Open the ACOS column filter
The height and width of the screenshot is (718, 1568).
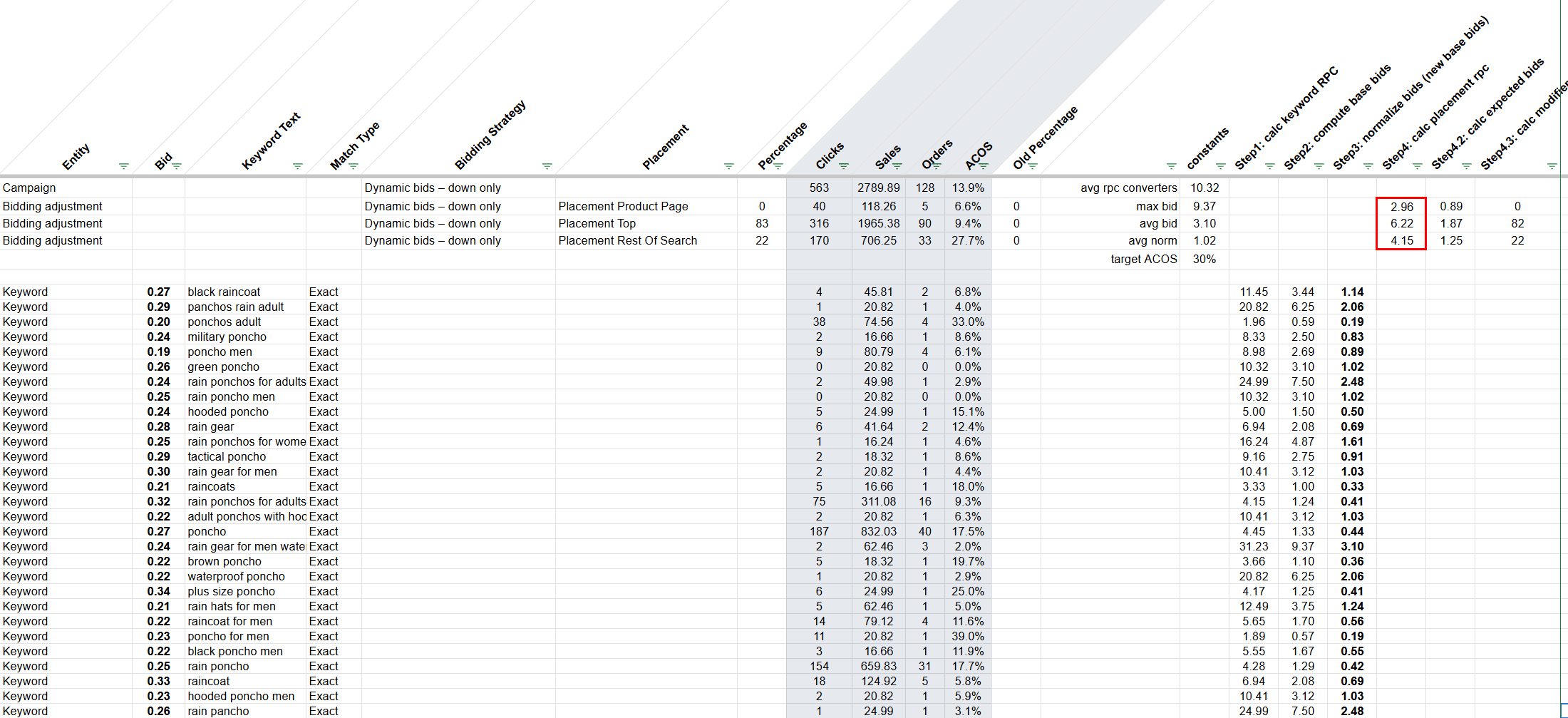pos(983,166)
